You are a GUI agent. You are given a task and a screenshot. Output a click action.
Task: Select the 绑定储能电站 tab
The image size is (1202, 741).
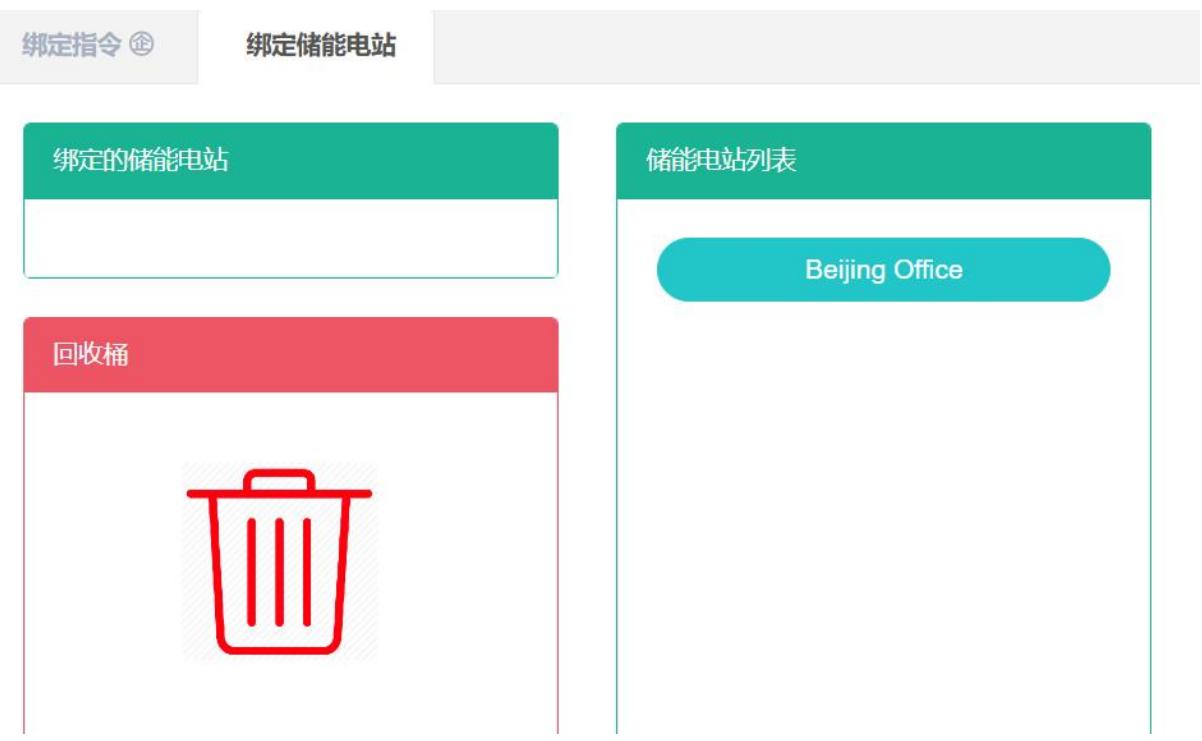(321, 45)
